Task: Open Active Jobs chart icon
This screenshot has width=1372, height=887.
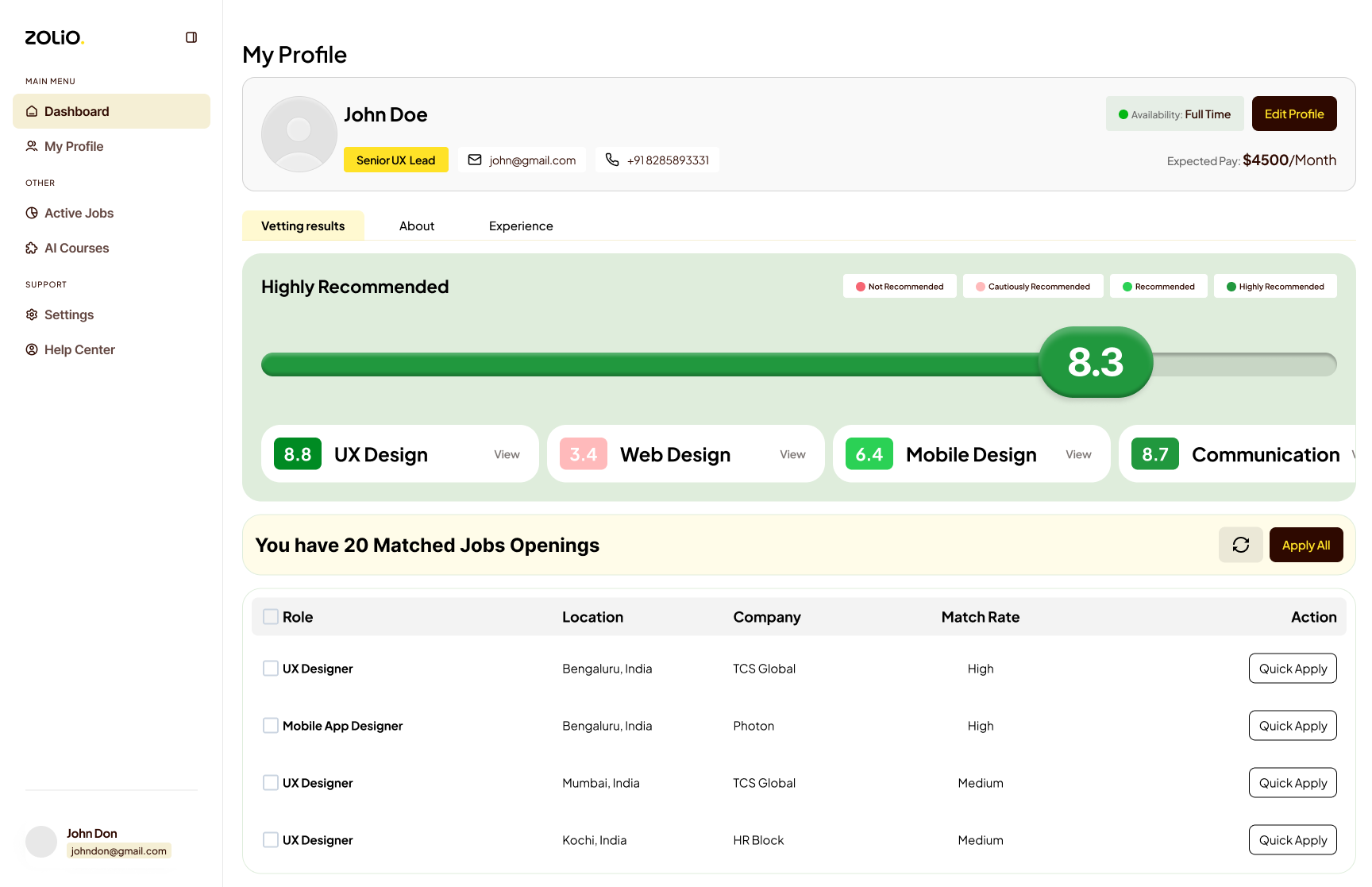Action: point(32,213)
